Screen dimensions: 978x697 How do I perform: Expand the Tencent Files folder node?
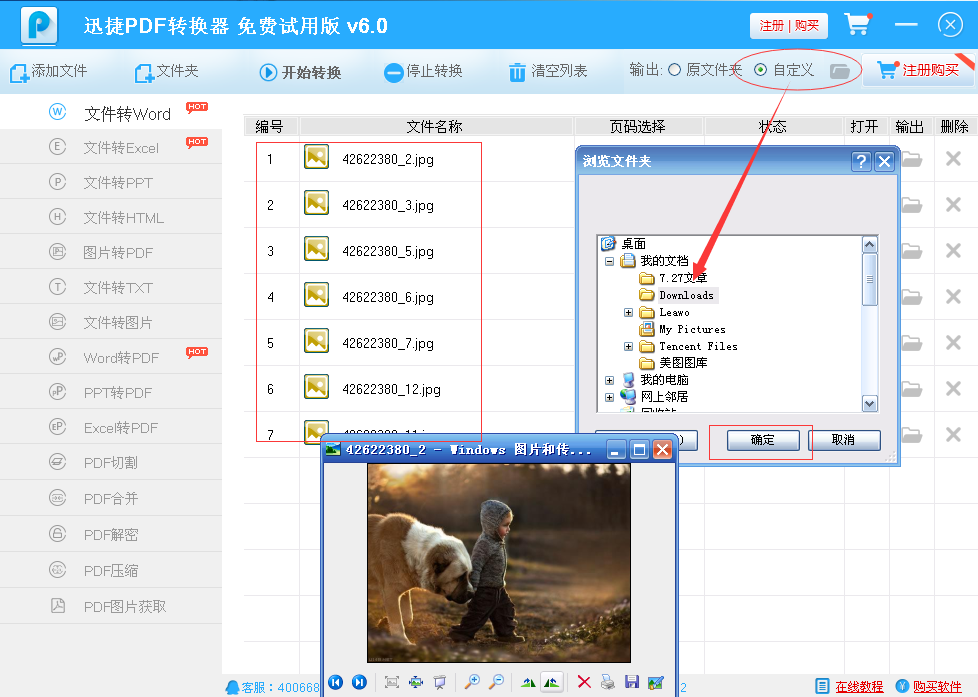(x=629, y=346)
